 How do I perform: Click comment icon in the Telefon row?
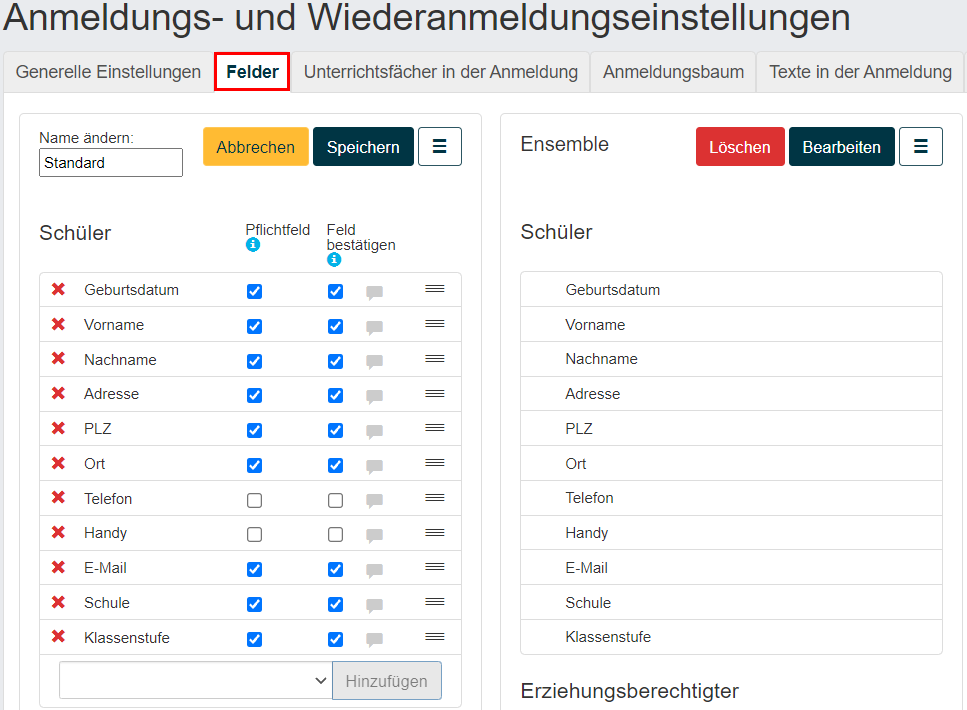(x=374, y=501)
